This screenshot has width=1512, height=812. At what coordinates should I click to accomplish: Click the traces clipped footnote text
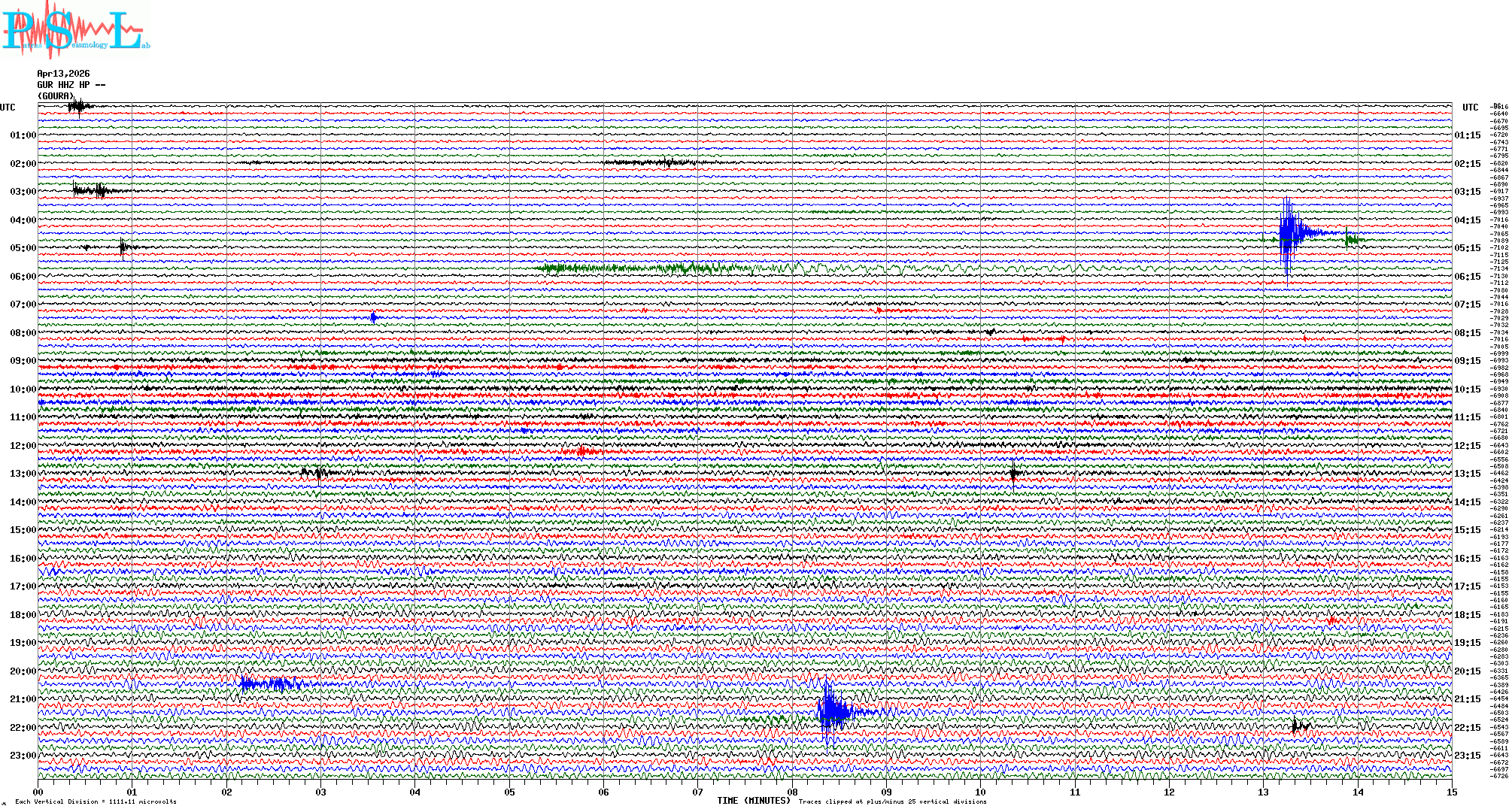892,801
